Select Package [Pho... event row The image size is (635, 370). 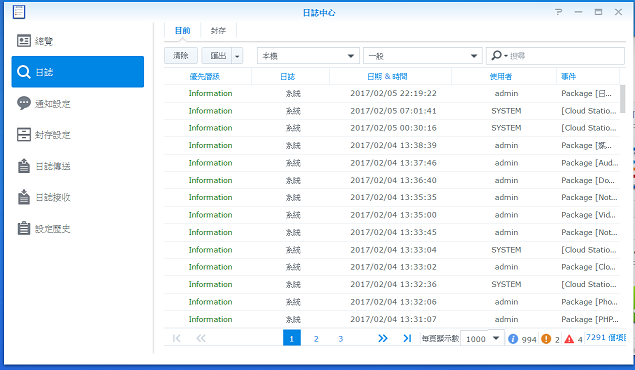click(392, 302)
